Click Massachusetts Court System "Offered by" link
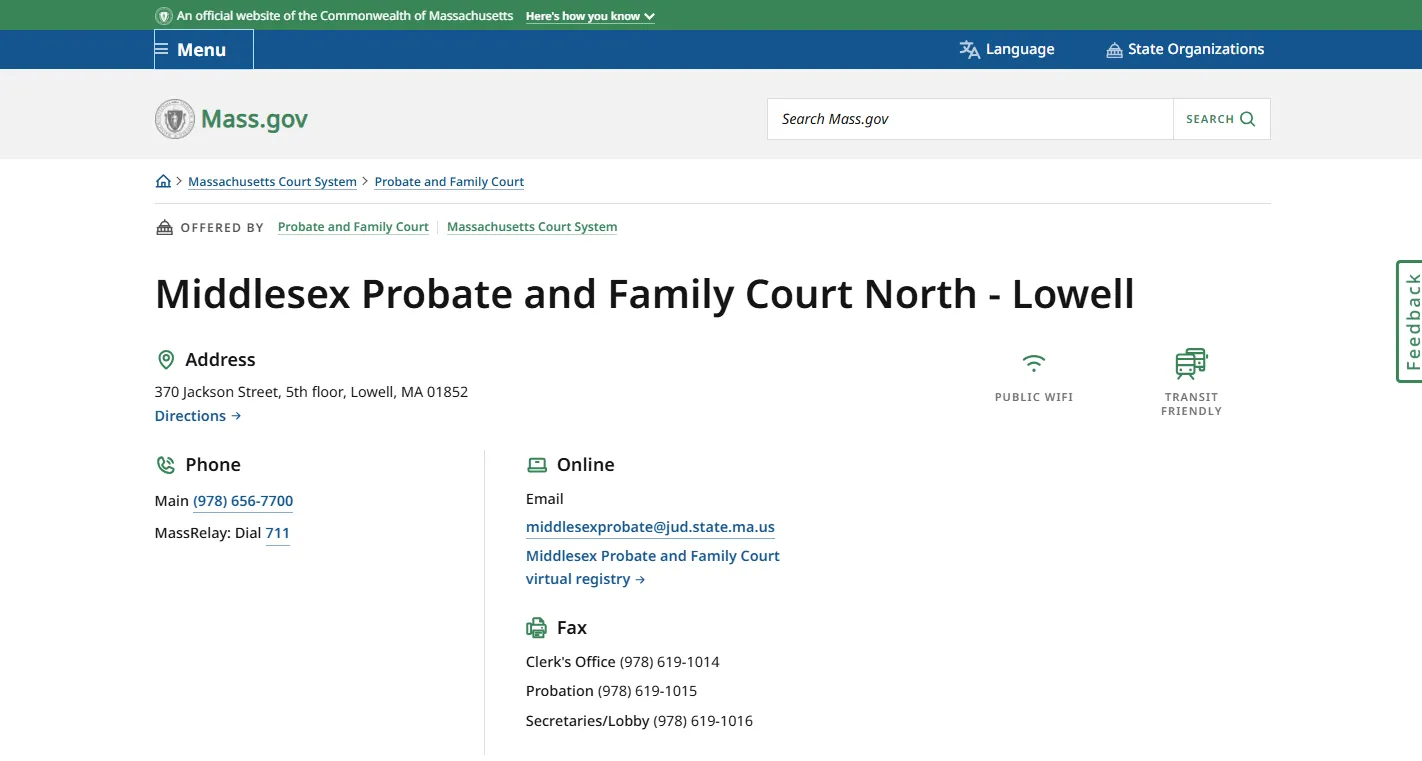This screenshot has width=1422, height=761. click(x=532, y=227)
